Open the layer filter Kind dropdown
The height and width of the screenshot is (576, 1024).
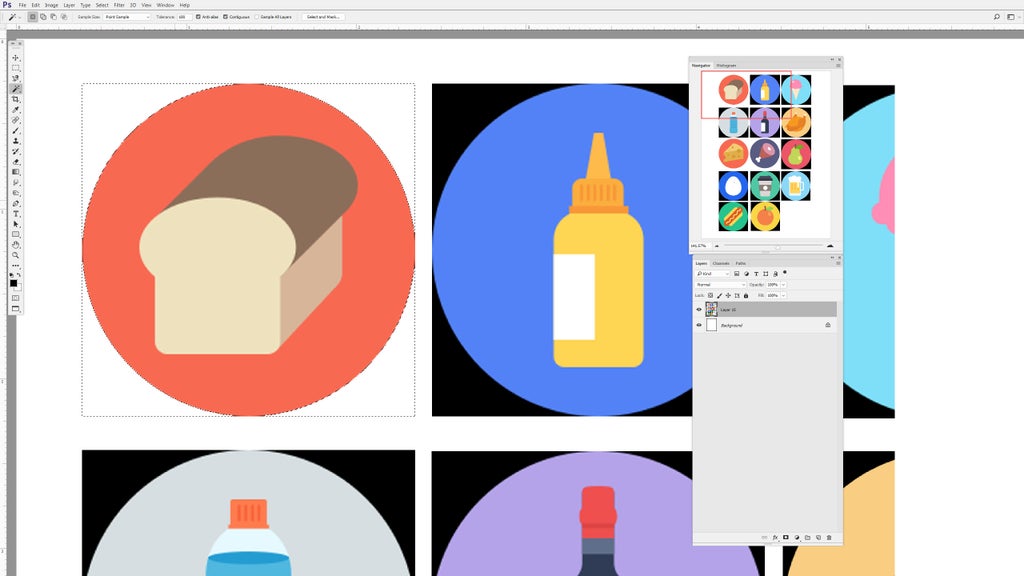pyautogui.click(x=712, y=274)
